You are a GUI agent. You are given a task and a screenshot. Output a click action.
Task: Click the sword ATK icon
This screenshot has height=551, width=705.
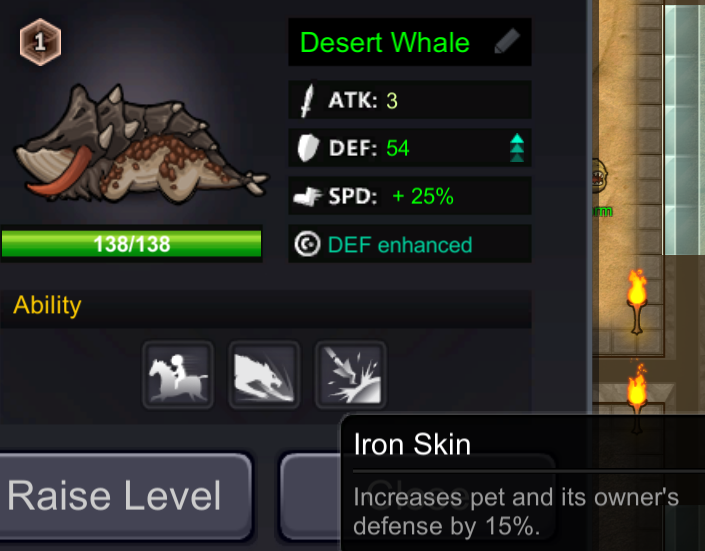click(x=307, y=101)
